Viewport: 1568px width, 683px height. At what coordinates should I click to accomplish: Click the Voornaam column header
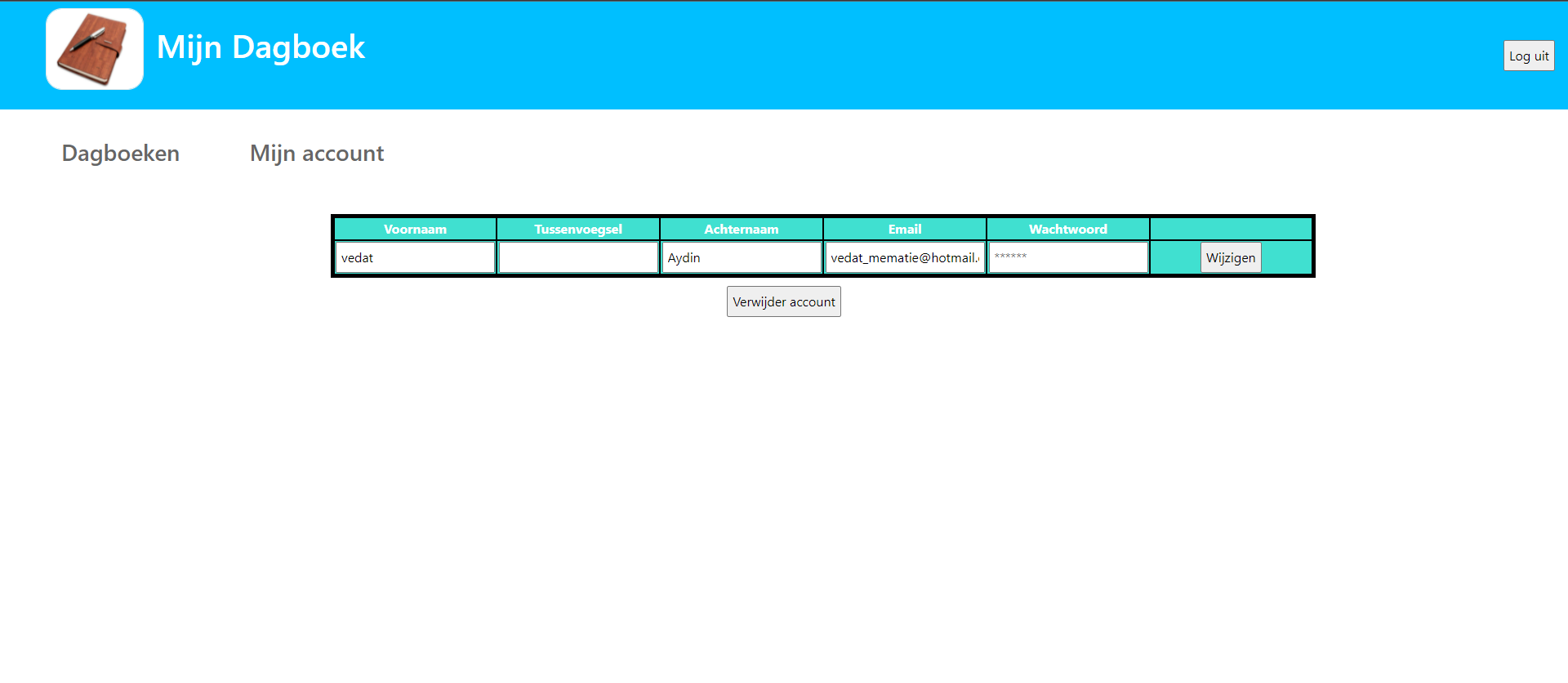tap(415, 230)
